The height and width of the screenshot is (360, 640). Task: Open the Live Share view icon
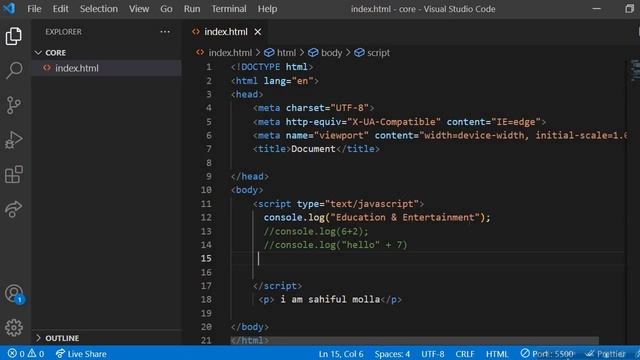(14, 209)
